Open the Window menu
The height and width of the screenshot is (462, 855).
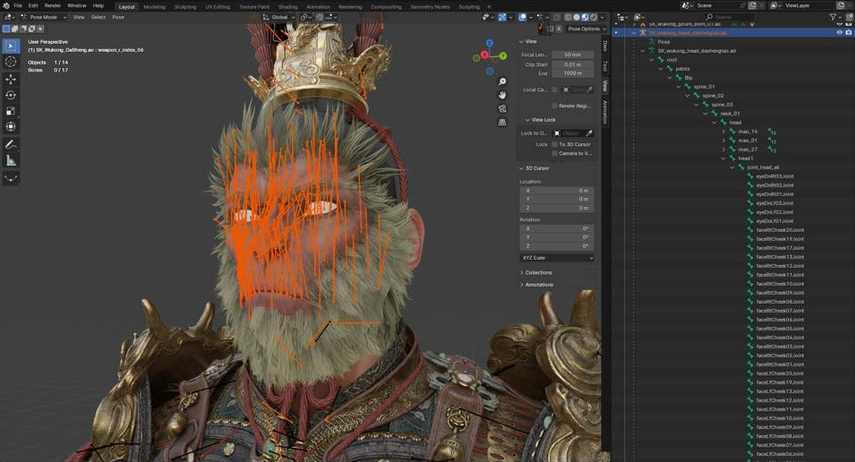tap(76, 5)
